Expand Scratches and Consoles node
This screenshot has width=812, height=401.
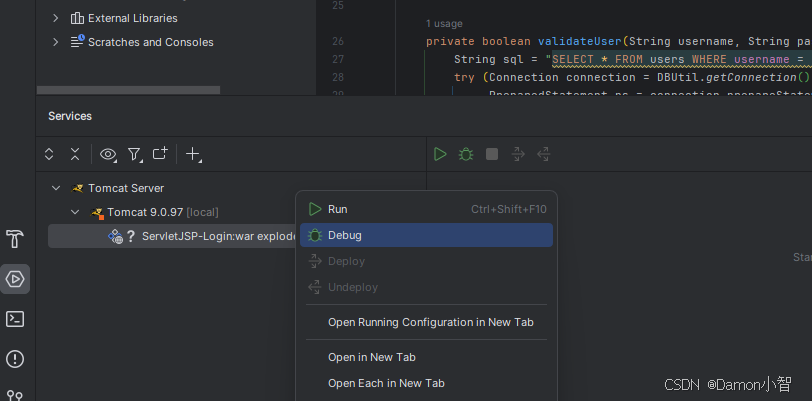(55, 42)
